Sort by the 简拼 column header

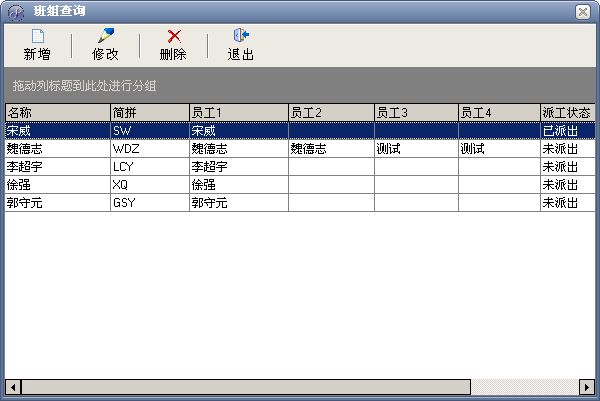tap(149, 112)
